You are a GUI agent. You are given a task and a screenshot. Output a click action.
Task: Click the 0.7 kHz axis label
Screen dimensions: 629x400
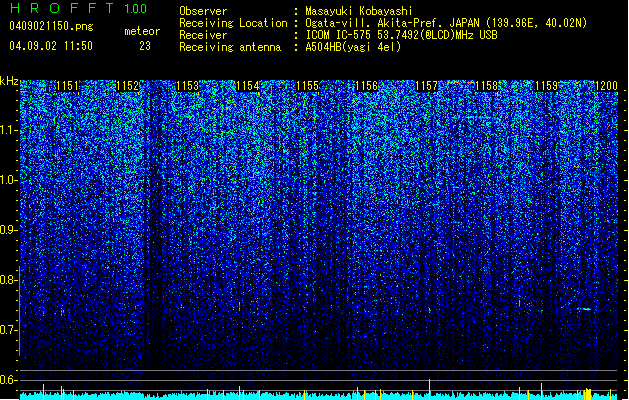[x=8, y=330]
